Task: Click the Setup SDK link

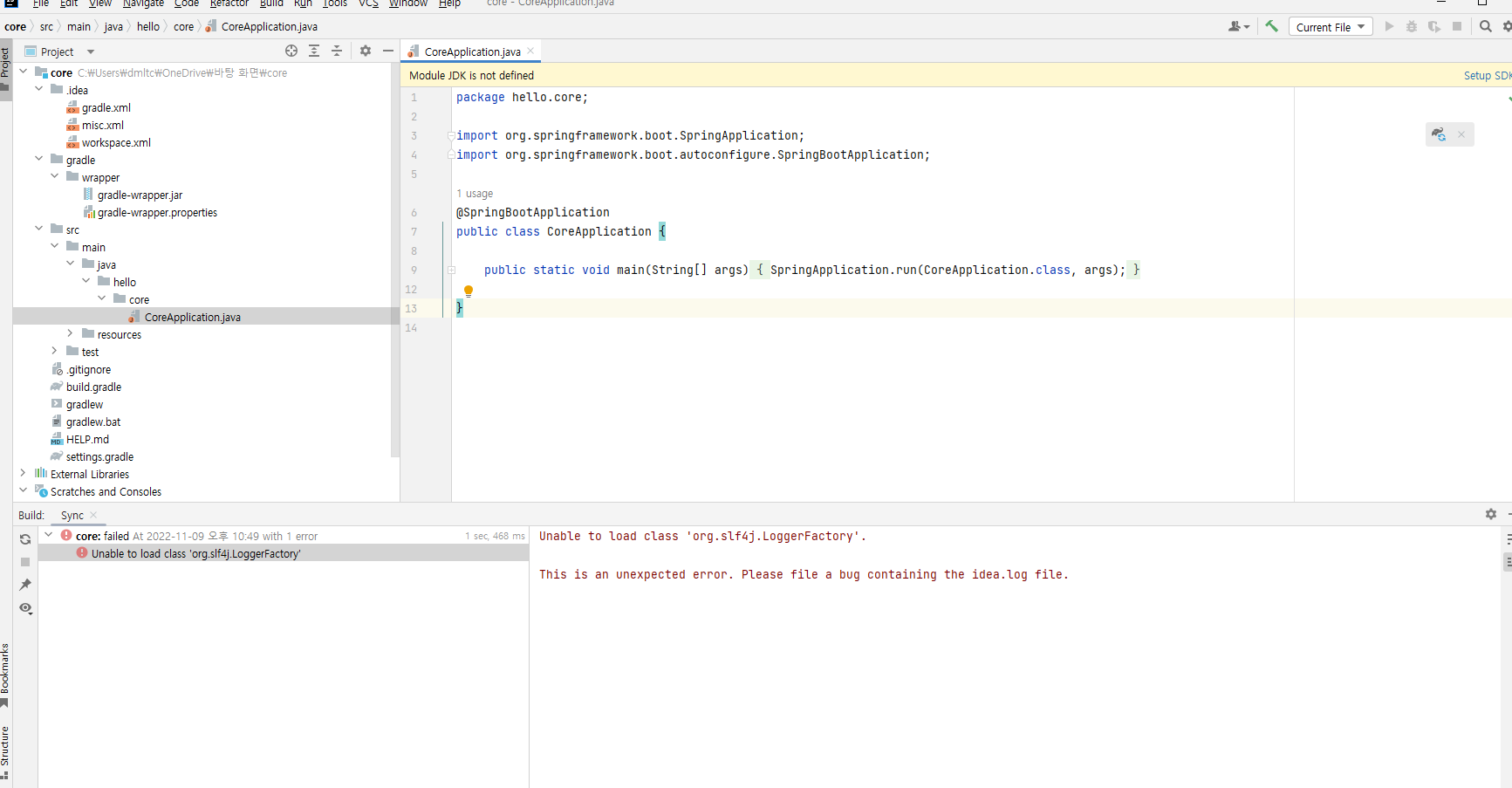Action: 1487,76
